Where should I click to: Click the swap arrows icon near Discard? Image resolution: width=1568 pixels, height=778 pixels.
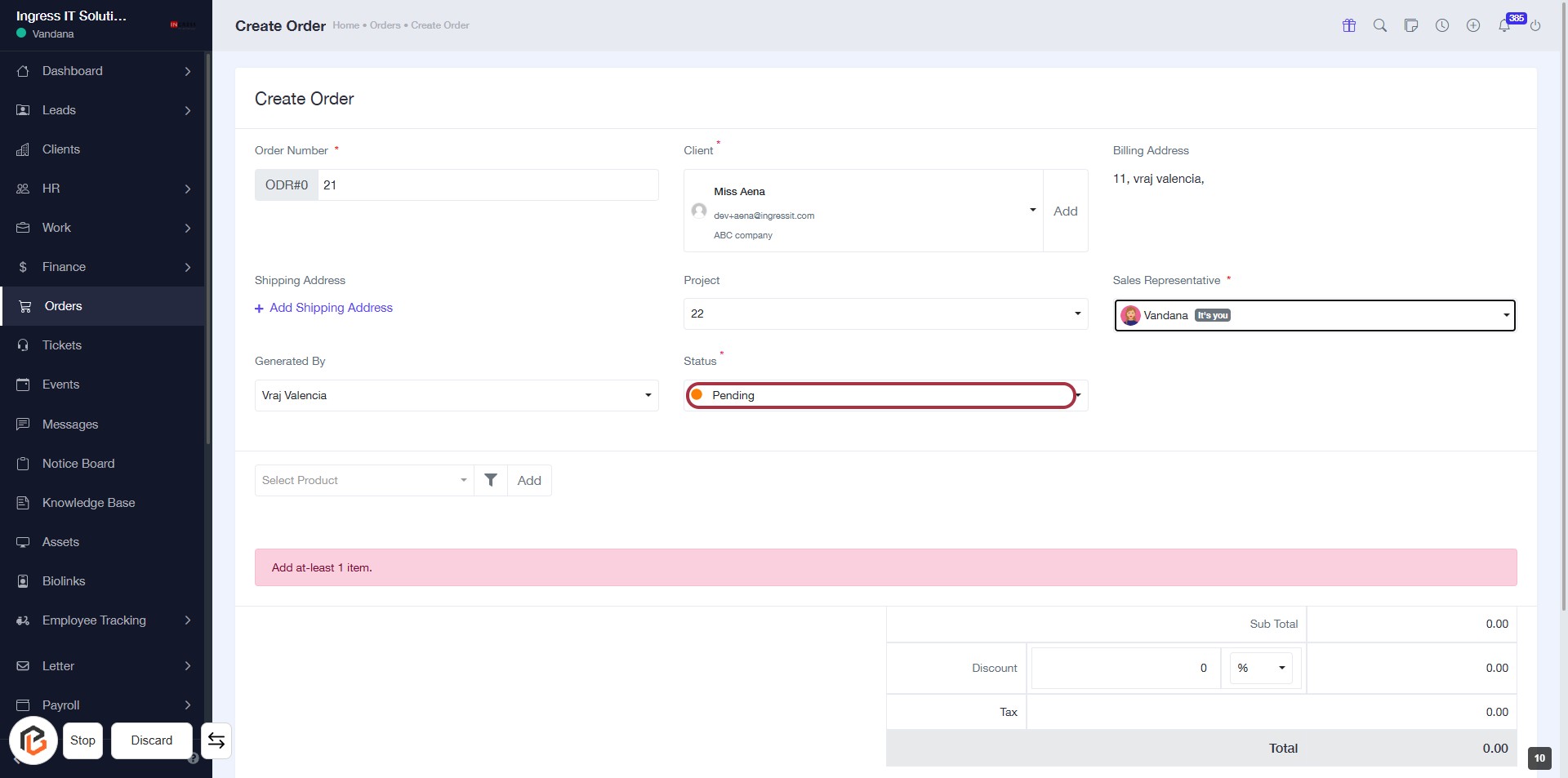point(216,740)
